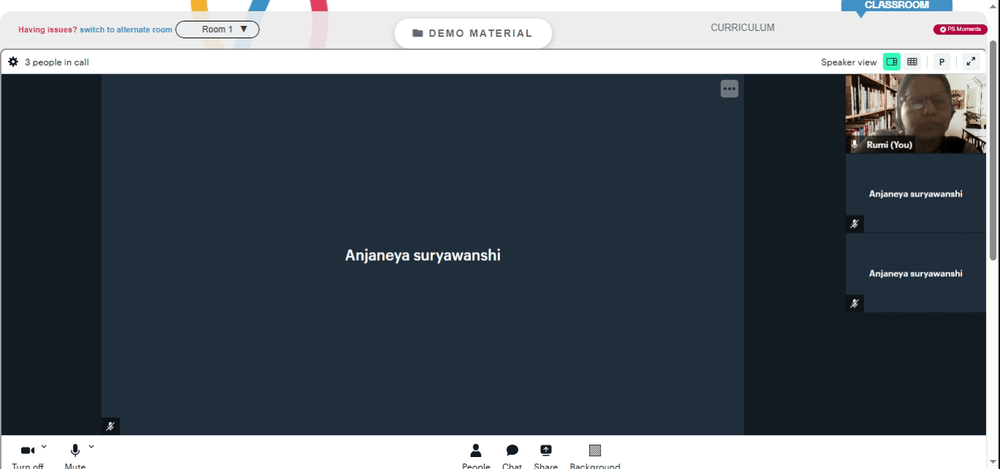Viewport: 1000px width, 469px height.
Task: Click '3 people in call' text
Action: coord(57,63)
